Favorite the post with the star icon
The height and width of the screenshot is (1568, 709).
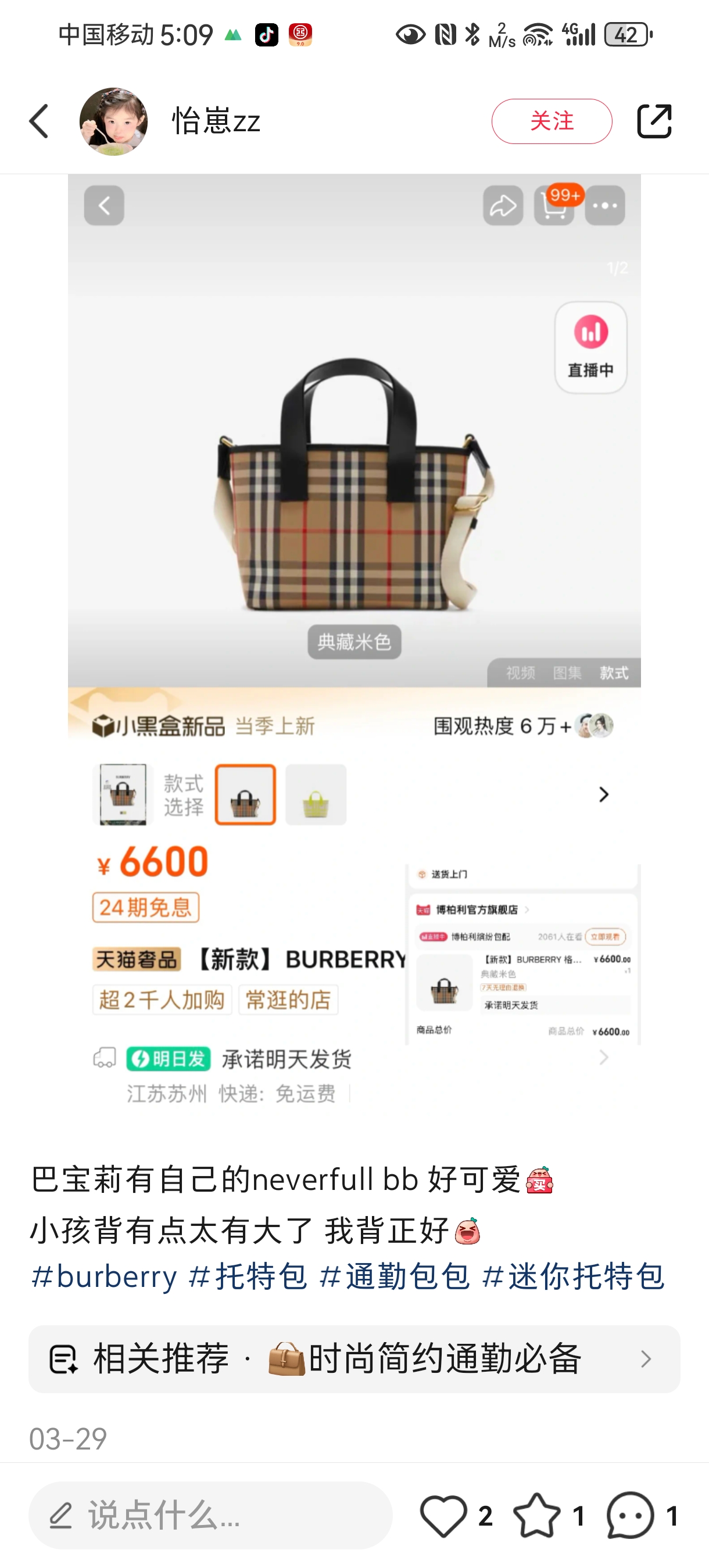[536, 1516]
